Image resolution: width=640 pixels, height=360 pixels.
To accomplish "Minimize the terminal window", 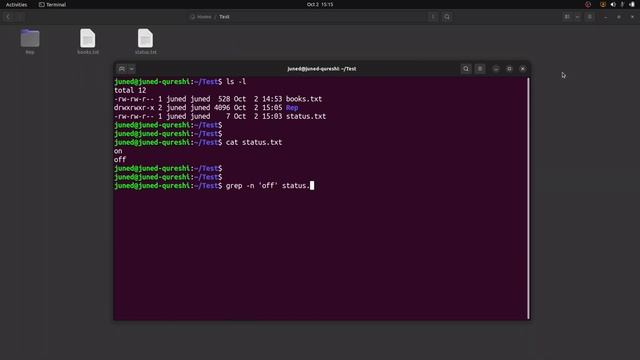I will pyautogui.click(x=496, y=69).
